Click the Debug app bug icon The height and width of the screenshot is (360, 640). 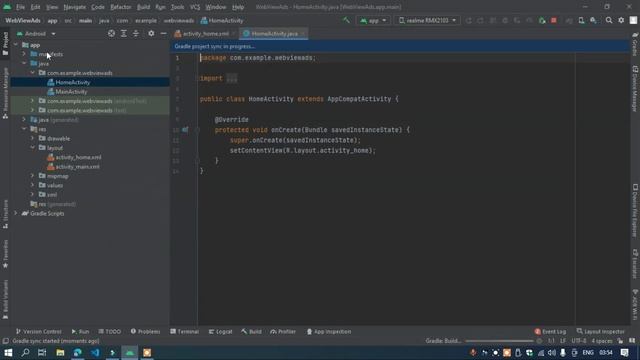pos(542,20)
